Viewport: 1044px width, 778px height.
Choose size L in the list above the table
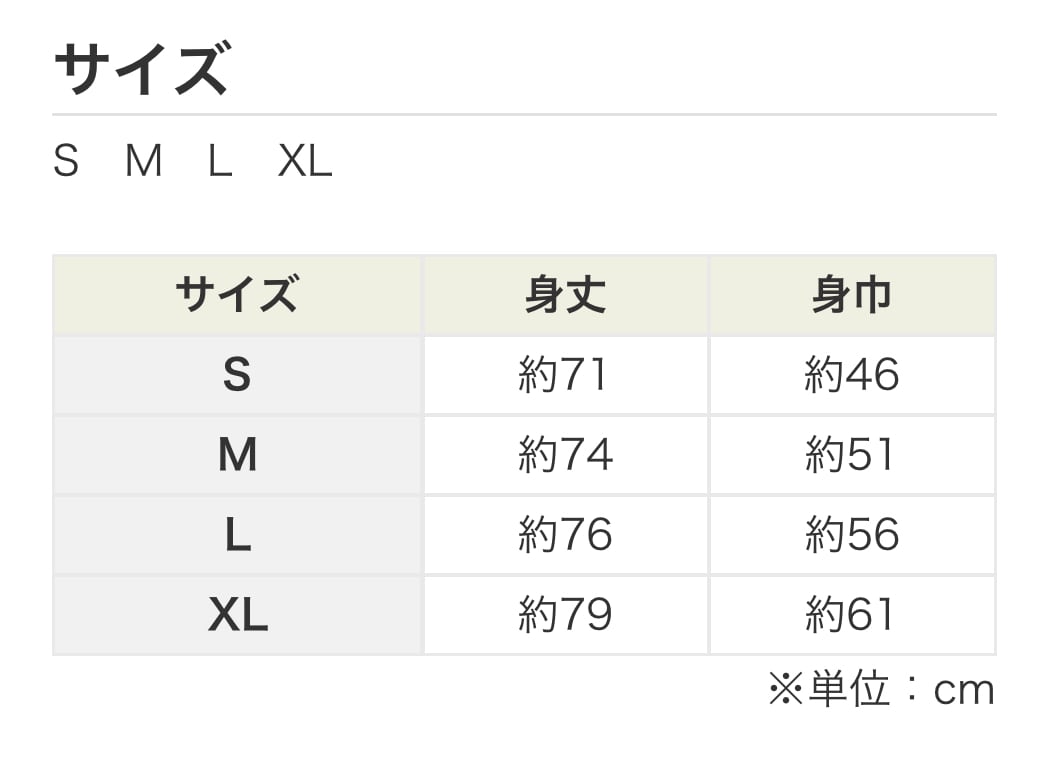click(x=220, y=162)
